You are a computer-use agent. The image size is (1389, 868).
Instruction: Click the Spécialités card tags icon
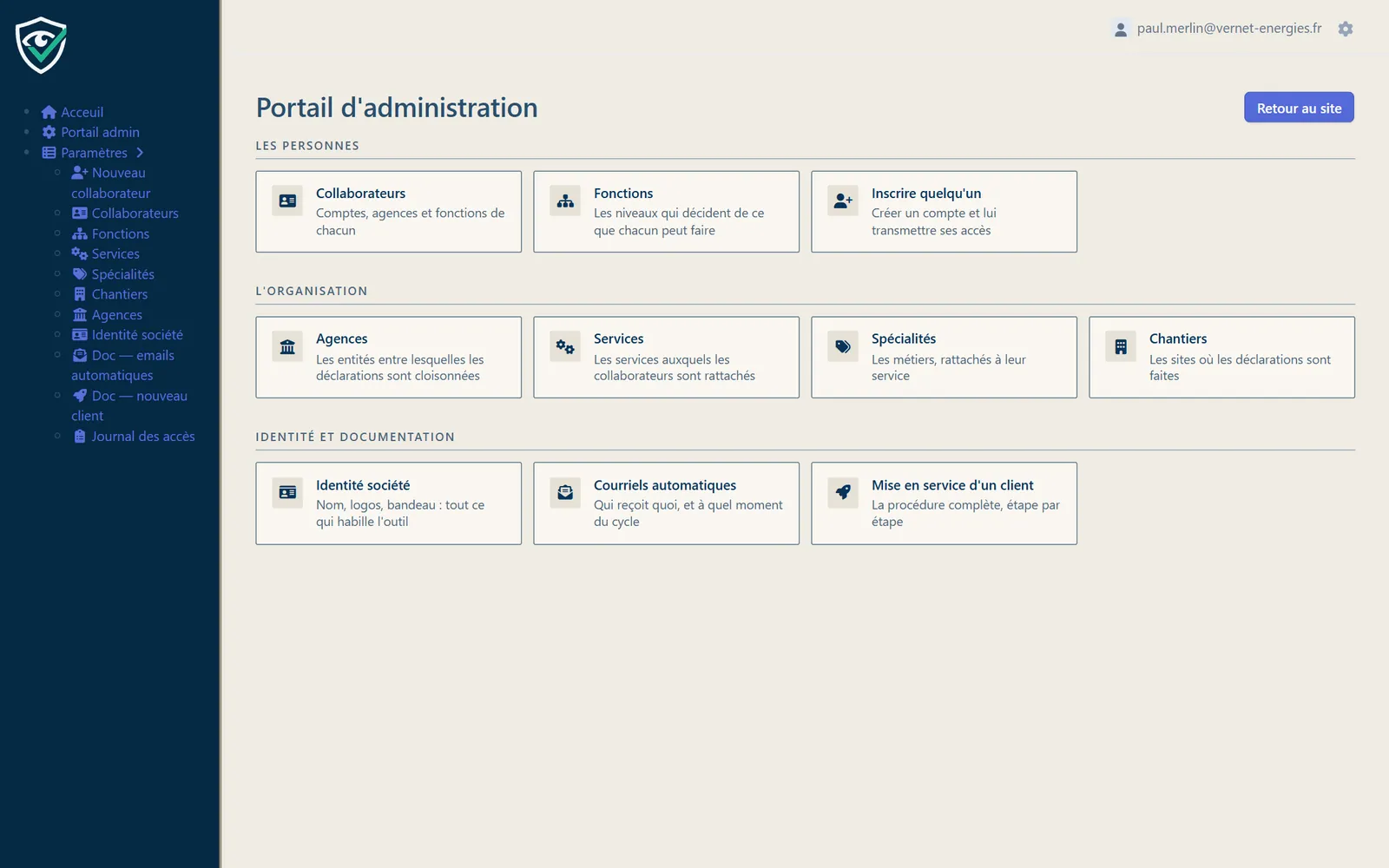843,347
